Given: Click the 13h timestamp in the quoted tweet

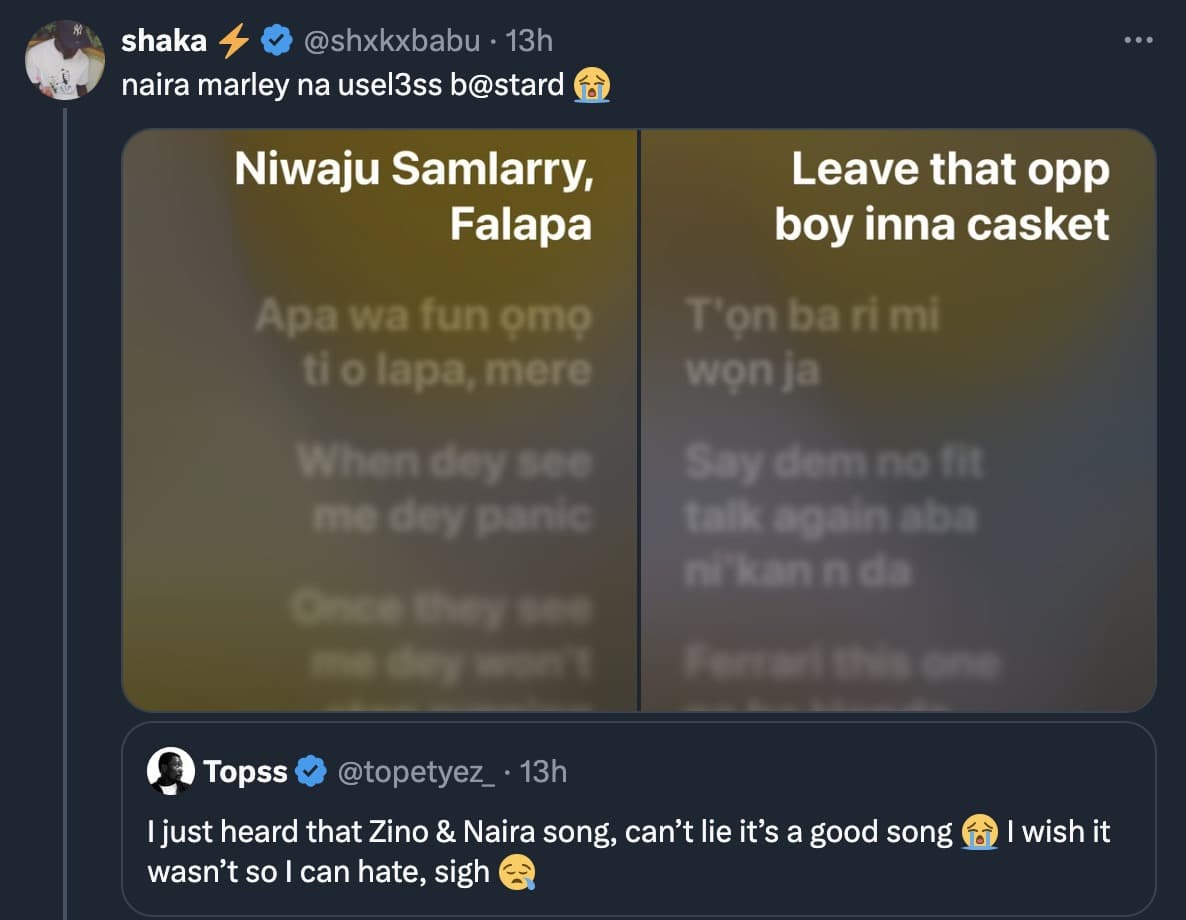Looking at the screenshot, I should point(544,772).
